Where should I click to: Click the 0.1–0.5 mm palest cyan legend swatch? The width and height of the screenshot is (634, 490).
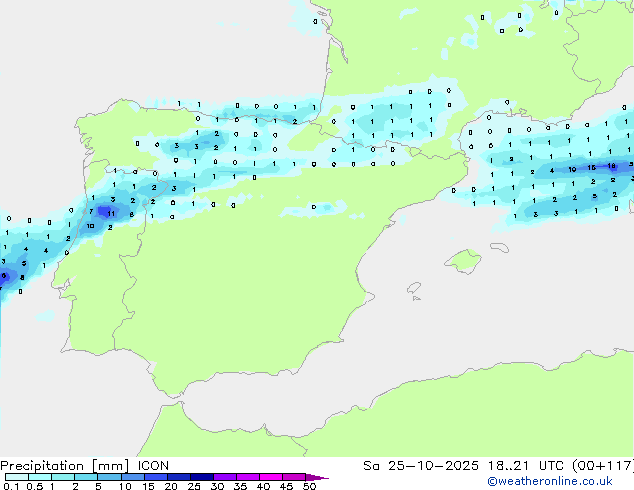17,477
